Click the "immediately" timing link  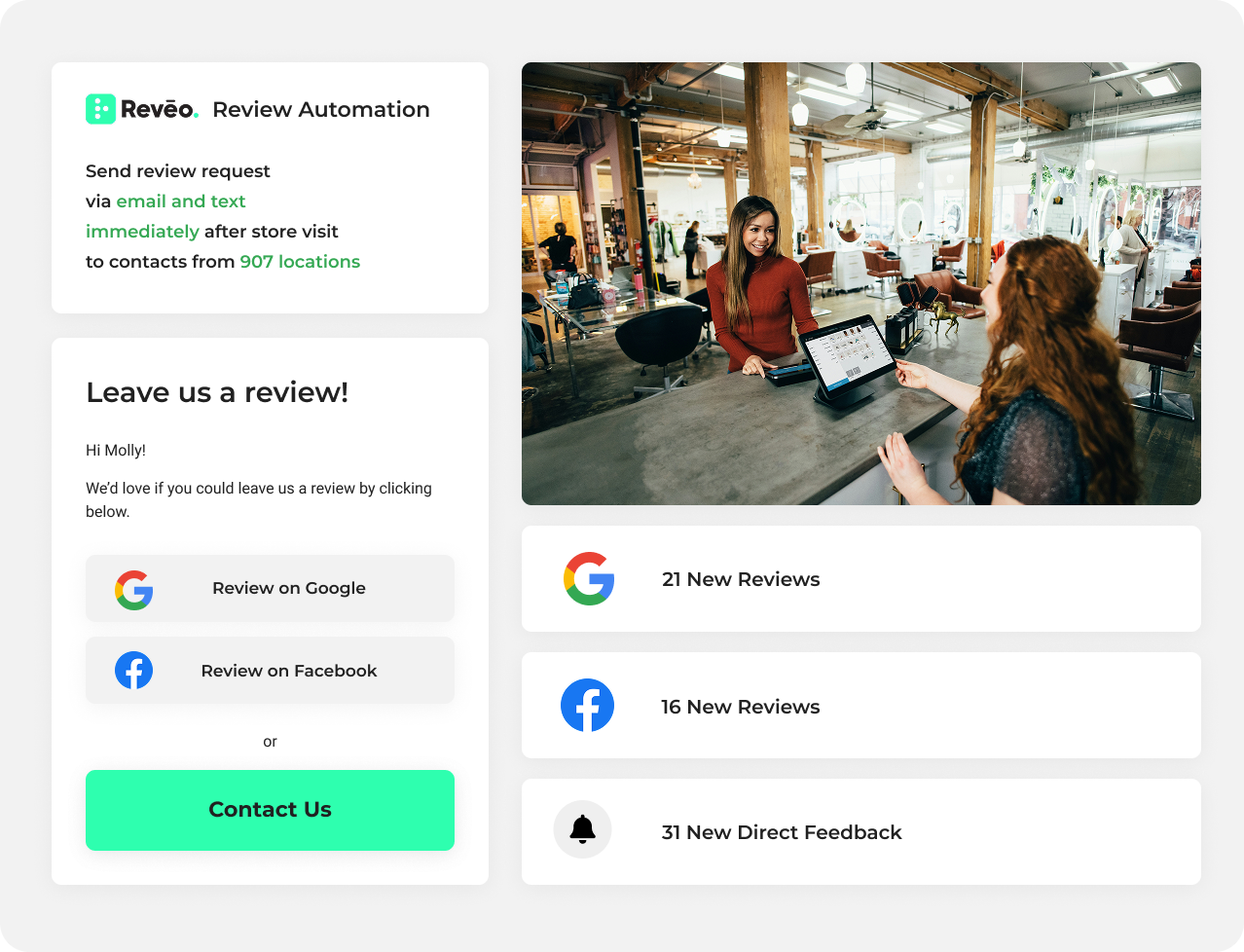tap(142, 232)
